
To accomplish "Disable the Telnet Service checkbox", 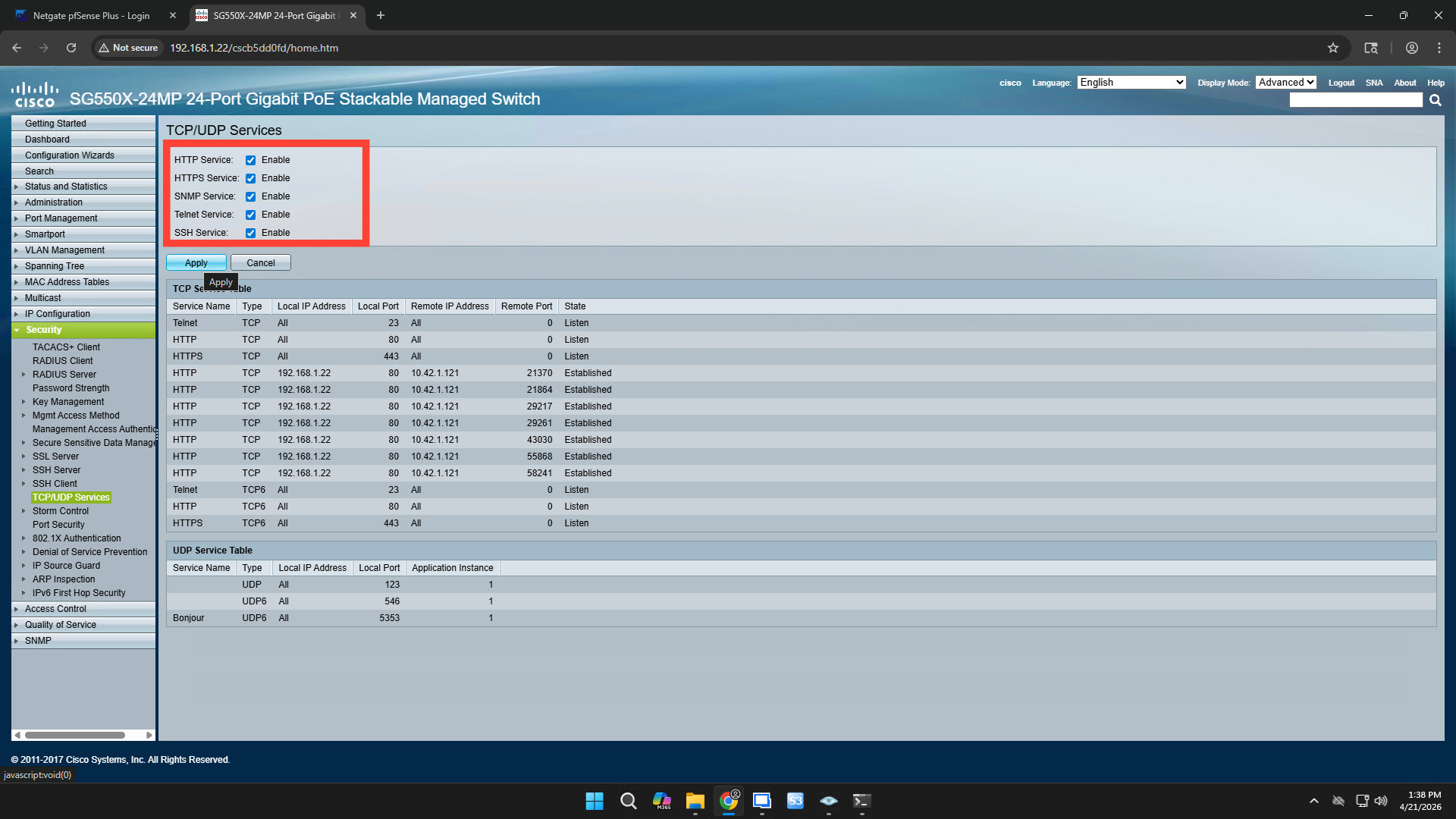I will [x=250, y=215].
